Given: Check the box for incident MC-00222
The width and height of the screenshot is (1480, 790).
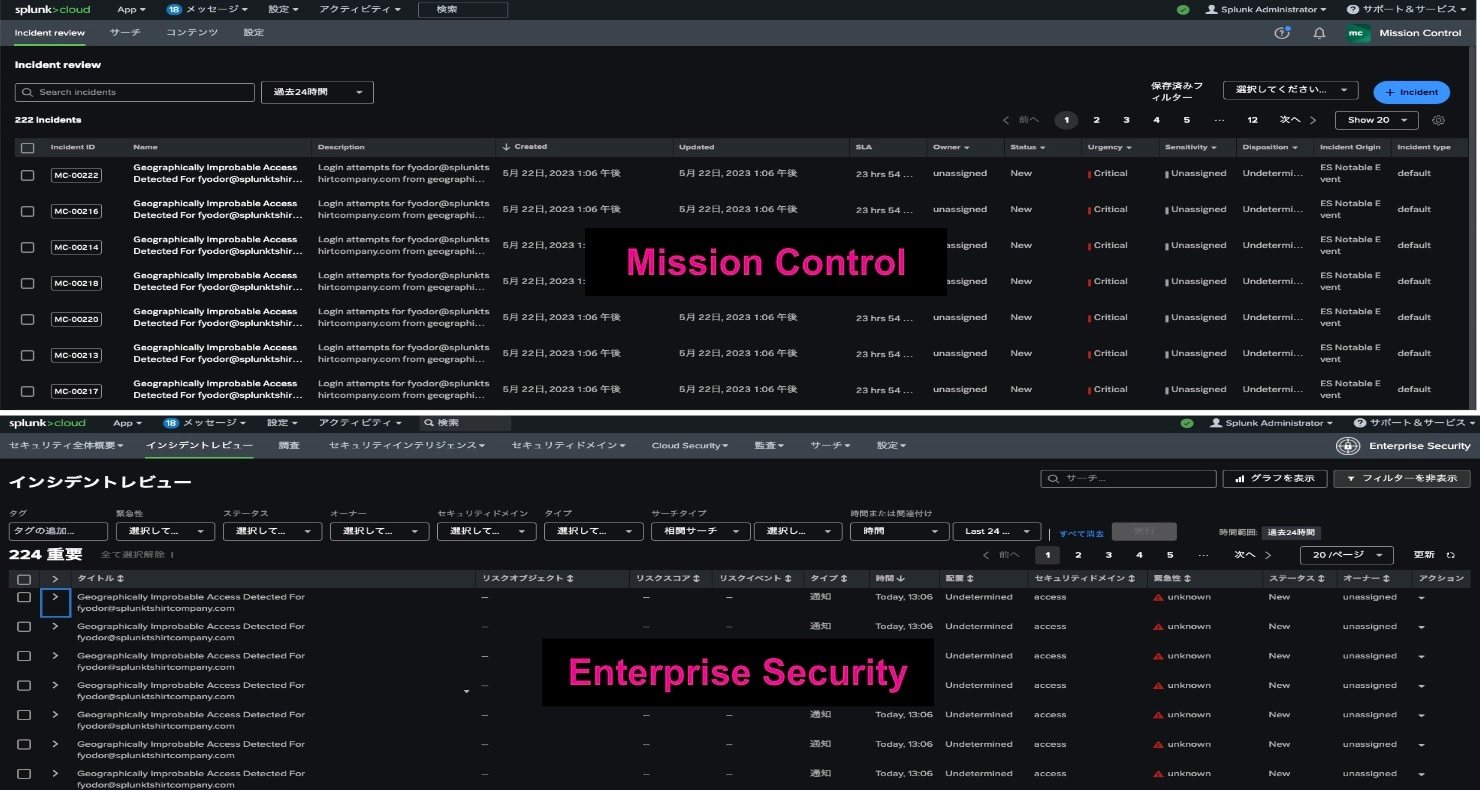Looking at the screenshot, I should (28, 175).
